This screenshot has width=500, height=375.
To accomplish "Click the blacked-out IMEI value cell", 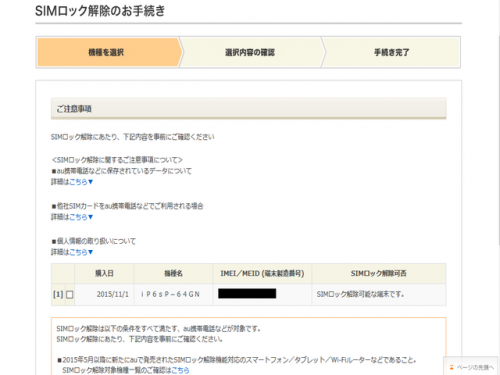I will pos(262,295).
